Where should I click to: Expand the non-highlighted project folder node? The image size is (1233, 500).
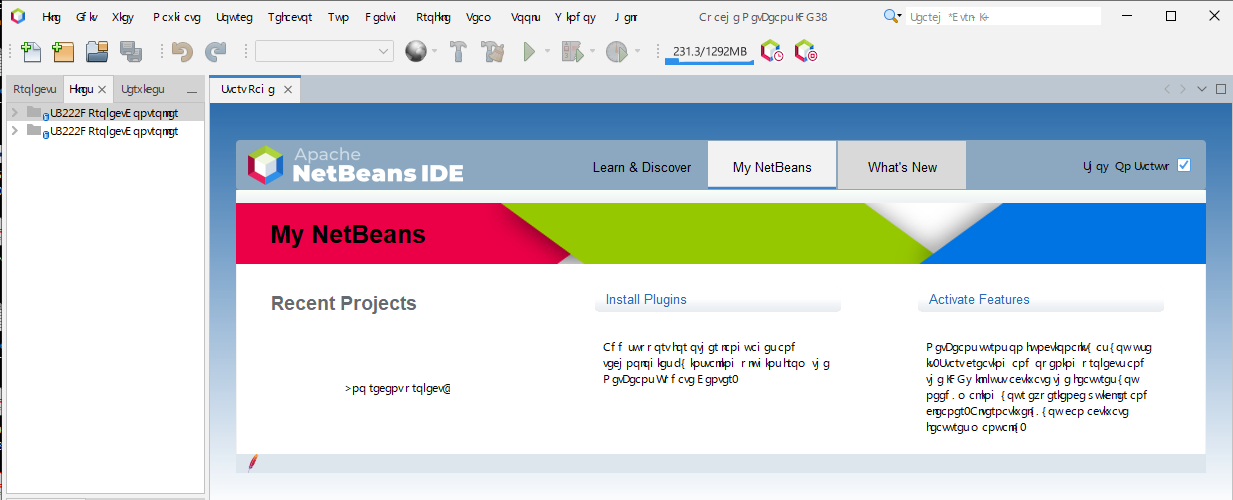[x=15, y=131]
